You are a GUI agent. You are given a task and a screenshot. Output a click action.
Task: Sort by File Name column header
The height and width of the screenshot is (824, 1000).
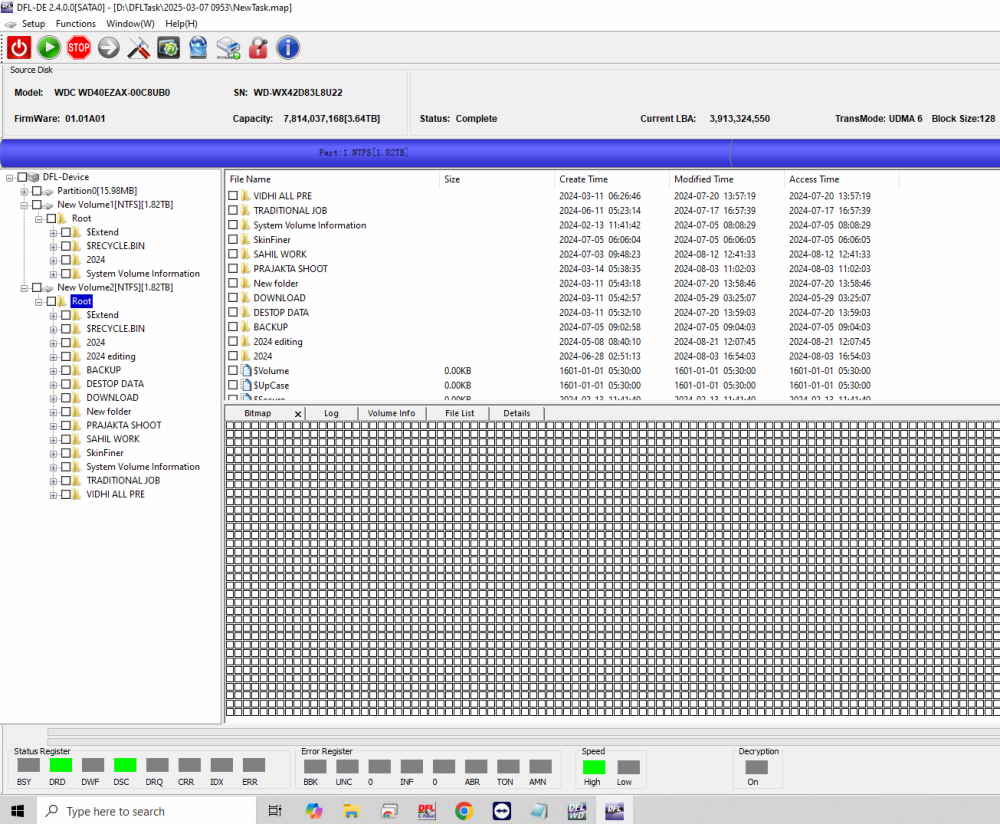coord(332,179)
